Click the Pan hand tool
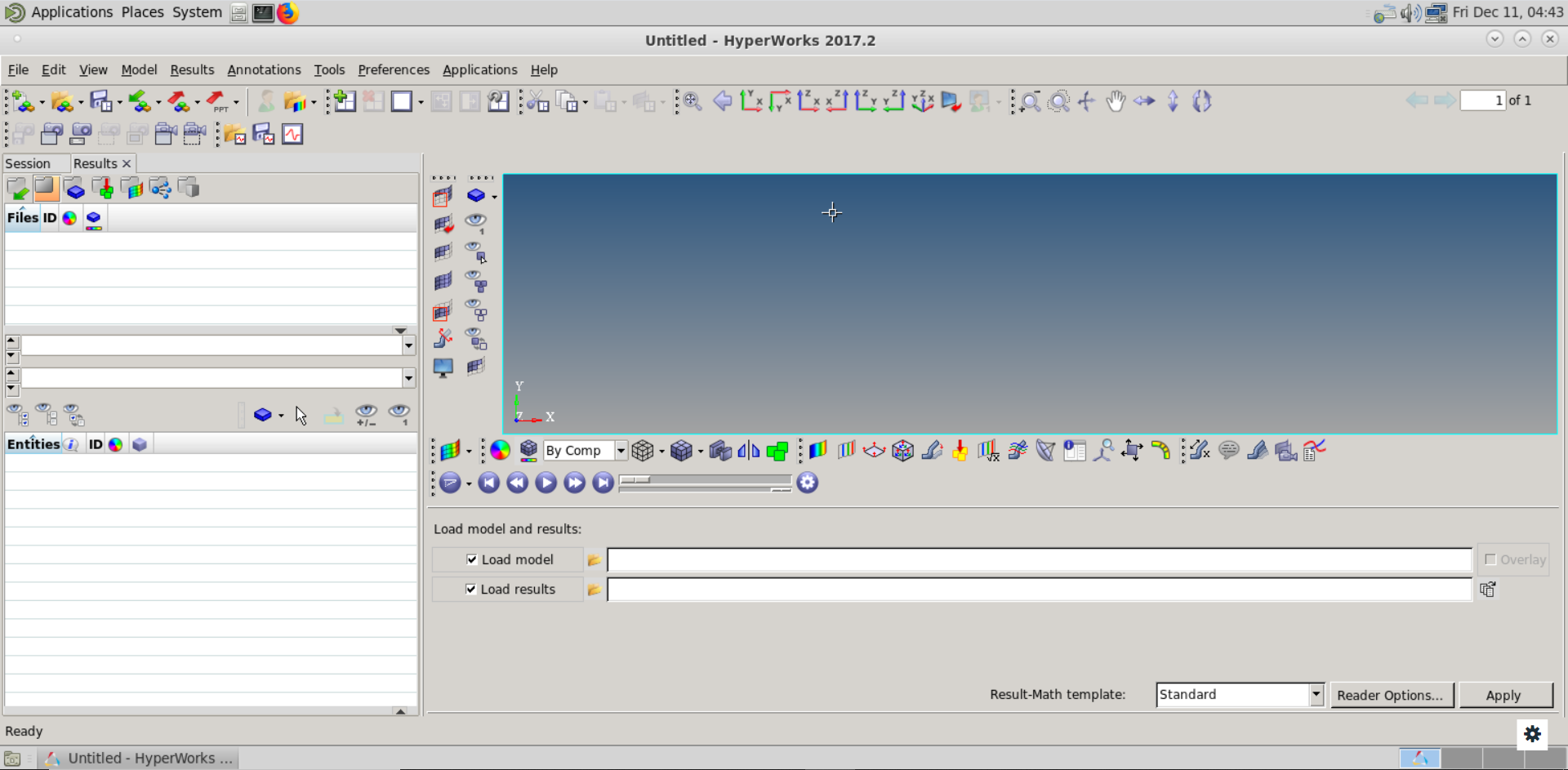The image size is (1568, 770). 1115,101
